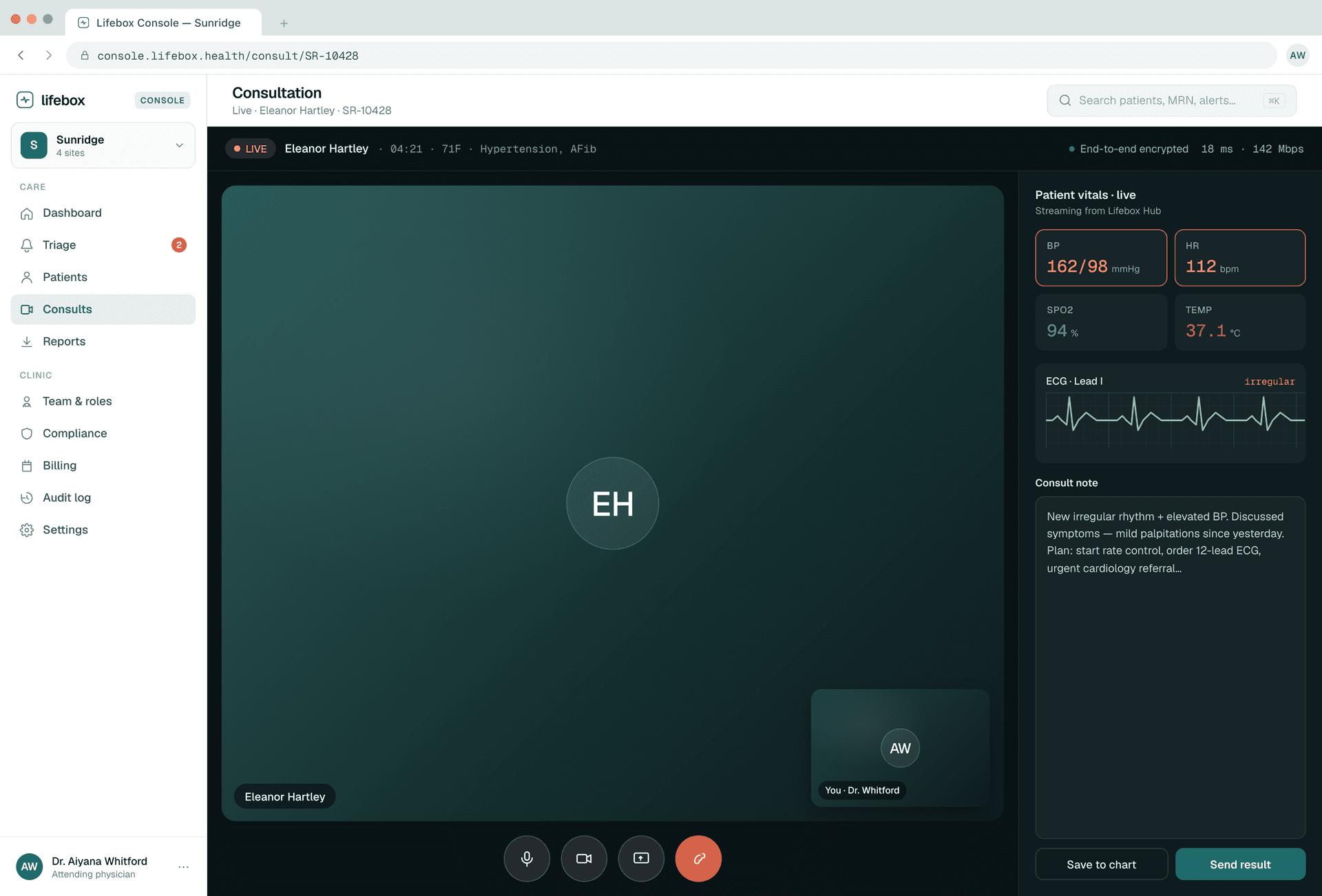Click the irregular ECG status label
Image resolution: width=1322 pixels, height=896 pixels.
point(1270,381)
